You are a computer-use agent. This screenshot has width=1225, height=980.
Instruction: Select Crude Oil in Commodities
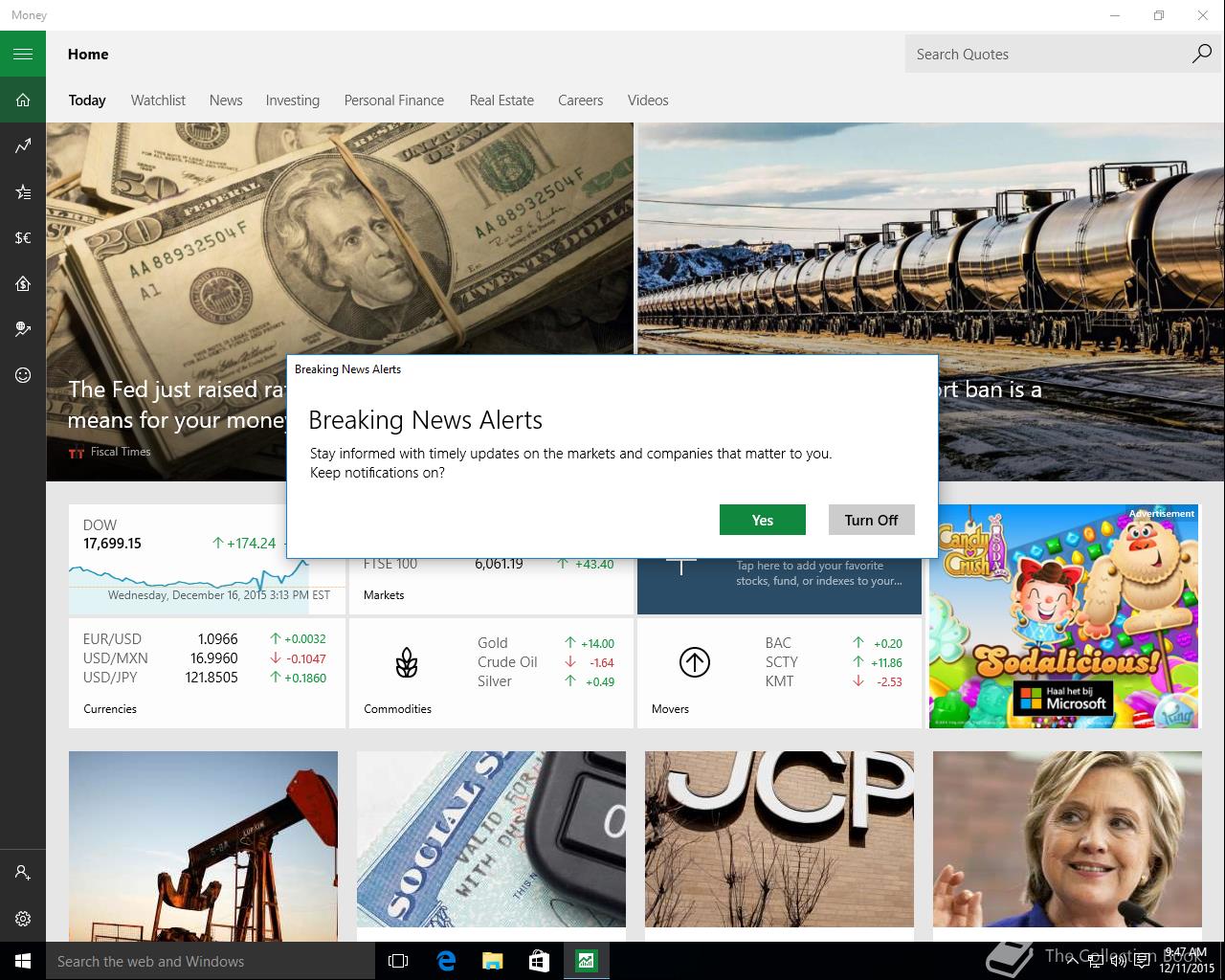click(546, 662)
